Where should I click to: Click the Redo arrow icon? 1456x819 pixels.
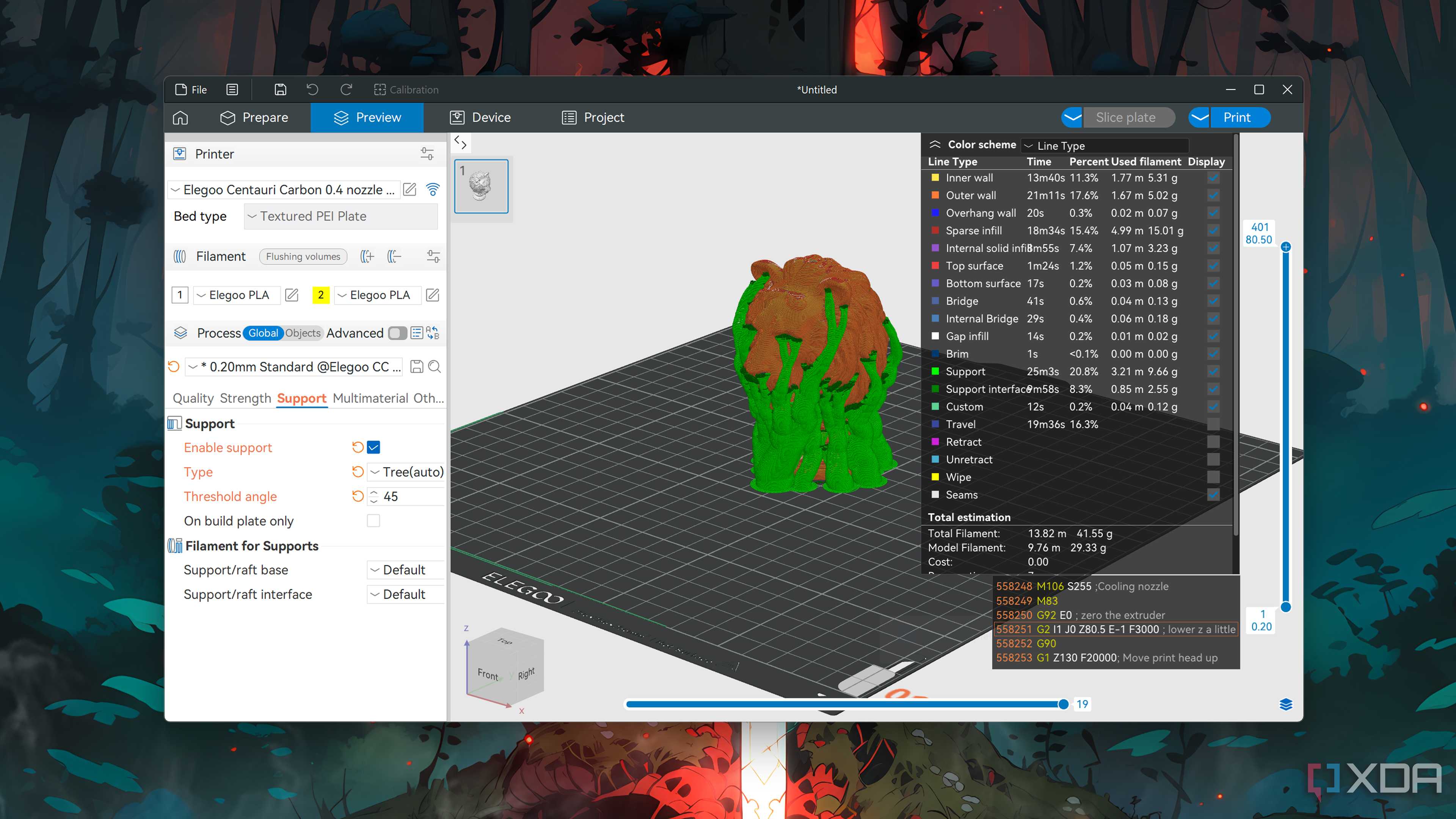pos(346,89)
